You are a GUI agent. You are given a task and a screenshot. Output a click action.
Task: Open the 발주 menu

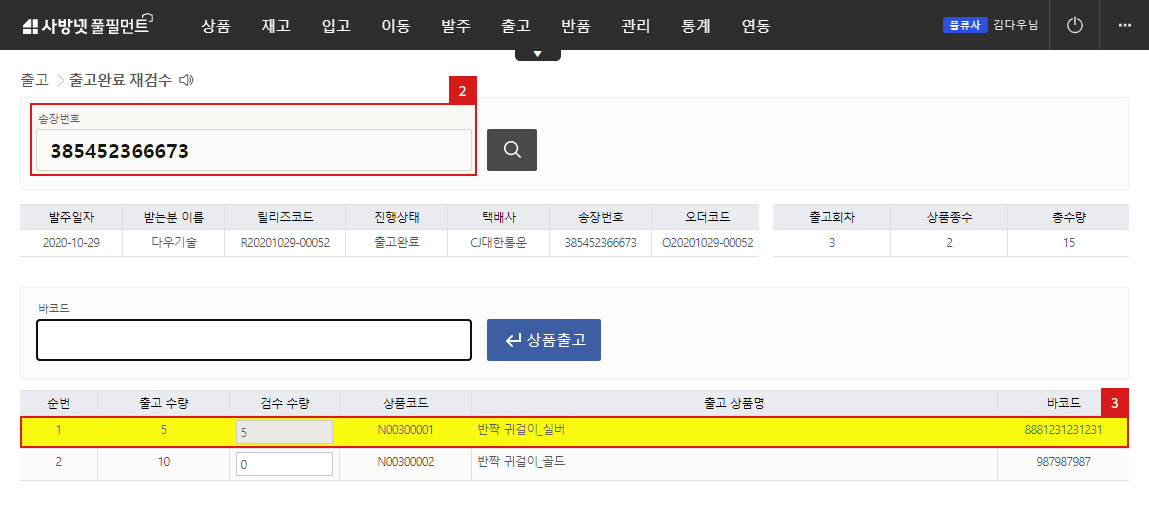pos(456,26)
